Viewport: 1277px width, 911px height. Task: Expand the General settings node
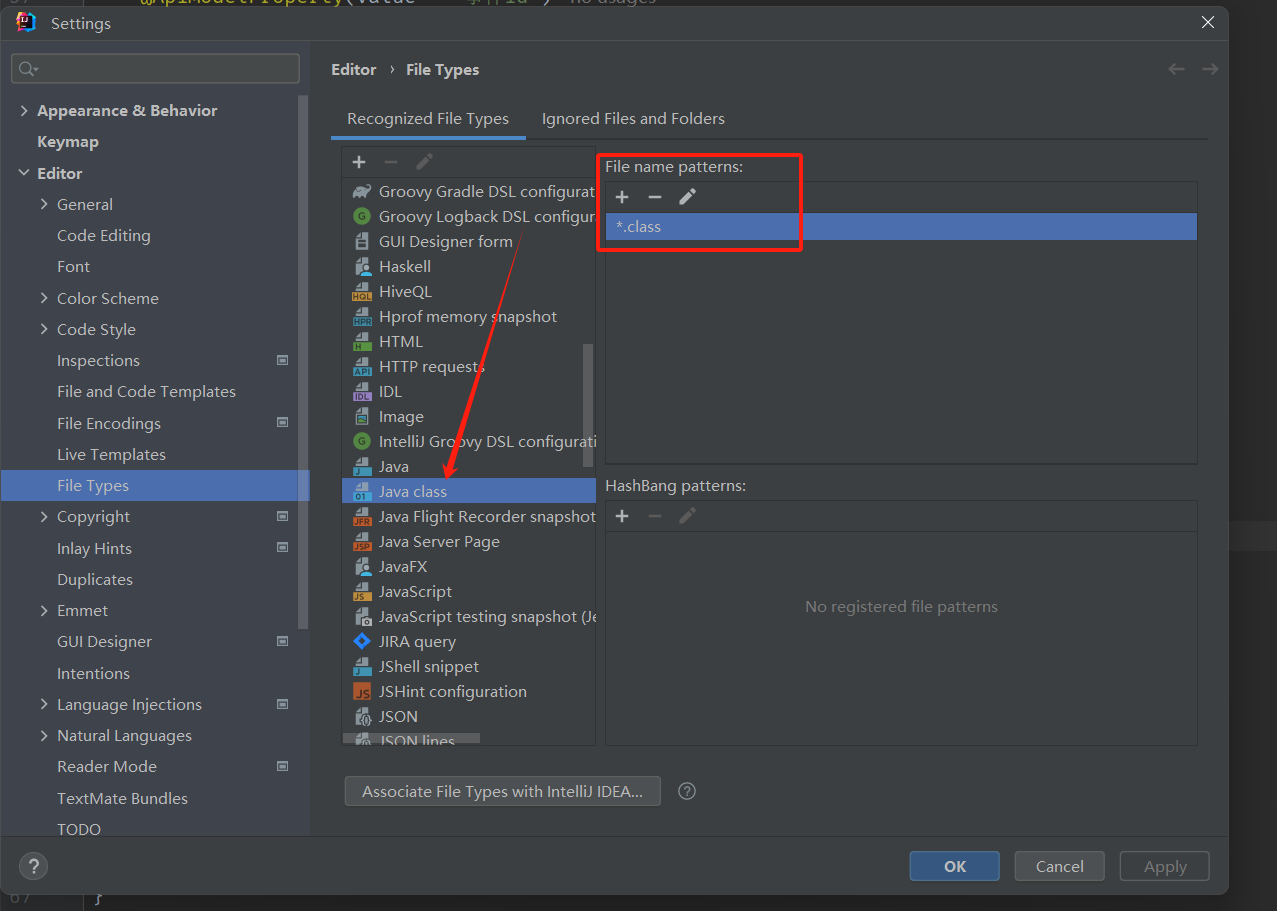coord(44,204)
